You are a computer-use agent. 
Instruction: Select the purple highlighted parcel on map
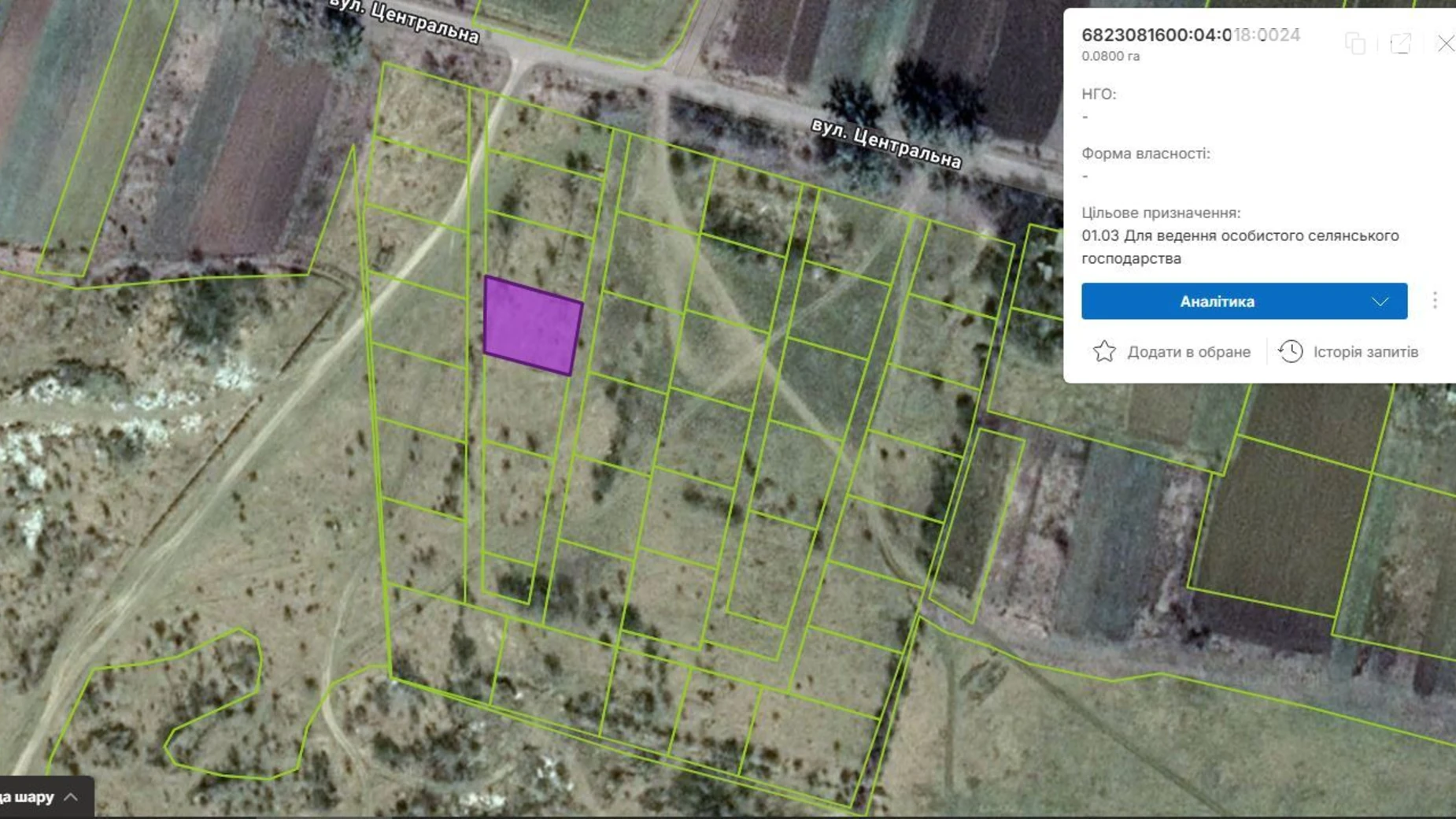pyautogui.click(x=532, y=325)
